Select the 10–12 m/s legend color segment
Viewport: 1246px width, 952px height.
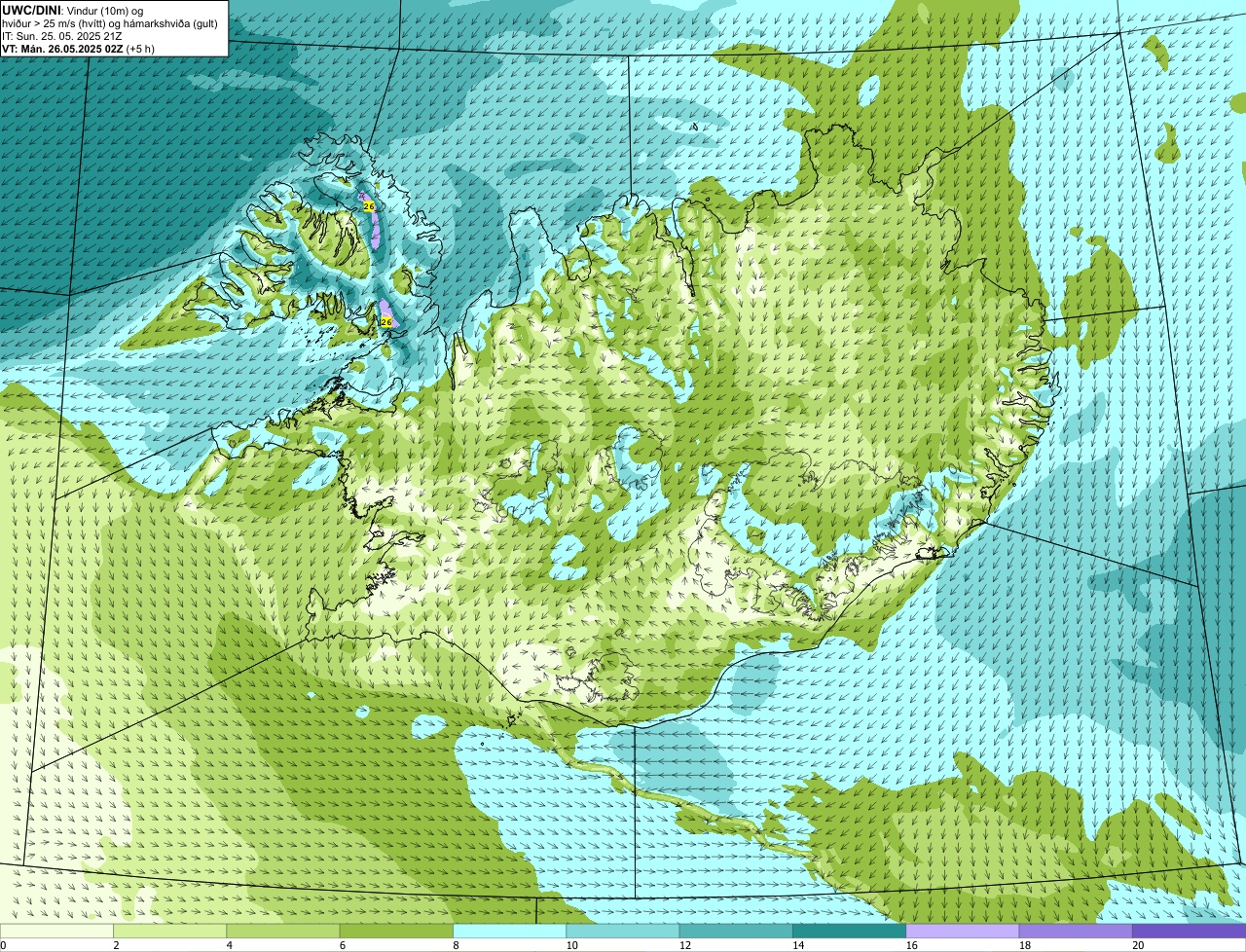click(x=623, y=931)
